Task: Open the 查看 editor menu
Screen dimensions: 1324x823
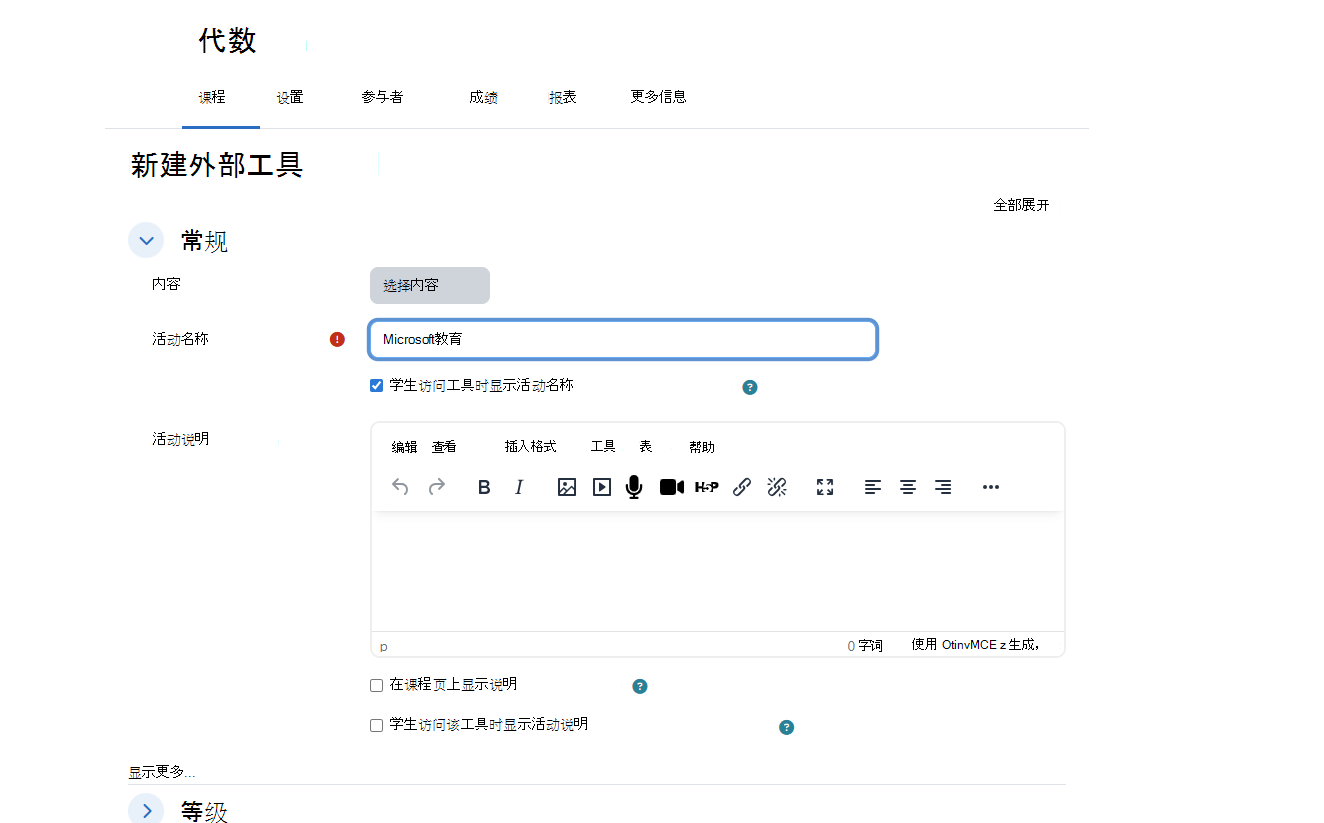Action: [x=444, y=447]
